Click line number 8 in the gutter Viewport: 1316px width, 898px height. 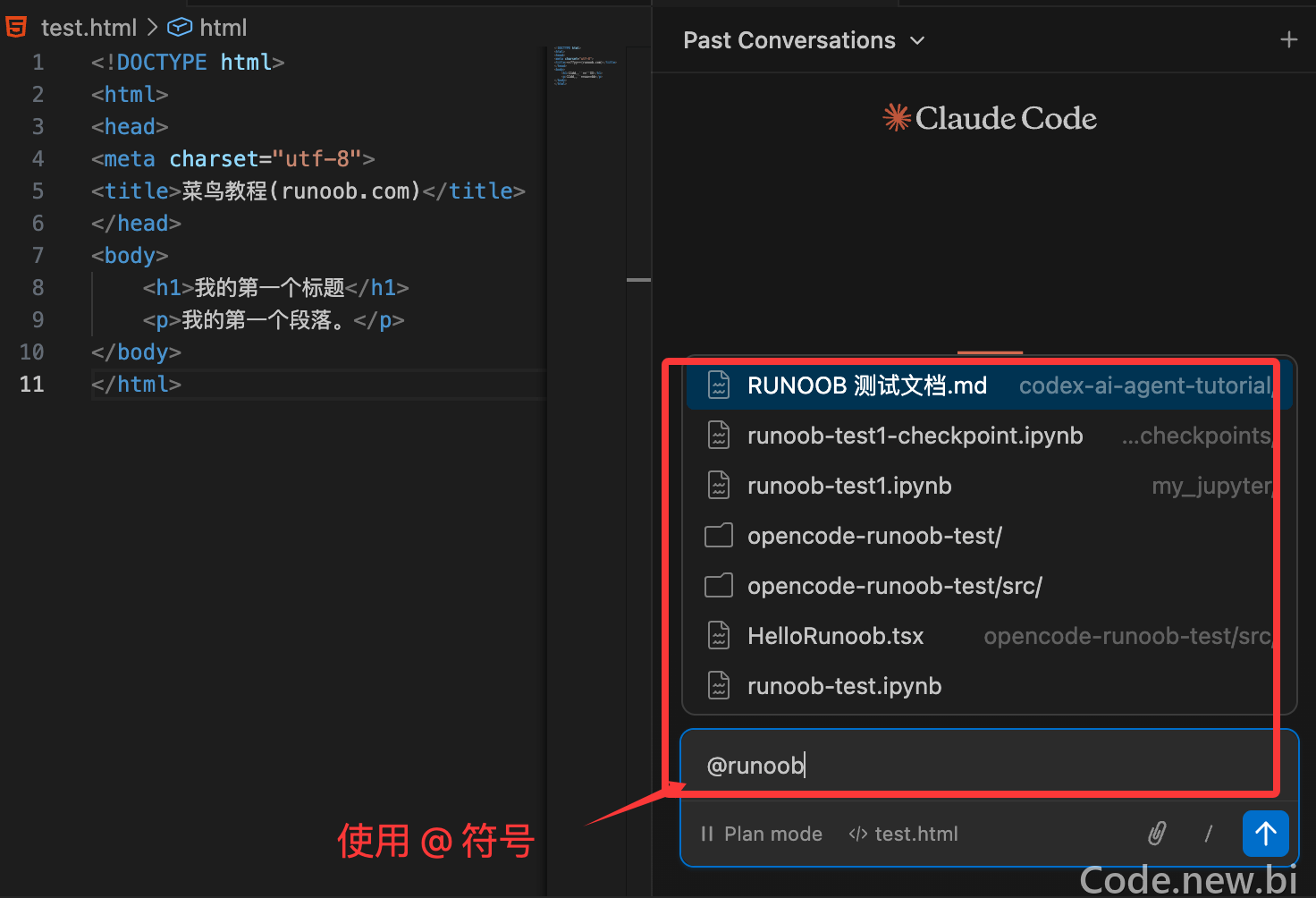click(x=38, y=288)
